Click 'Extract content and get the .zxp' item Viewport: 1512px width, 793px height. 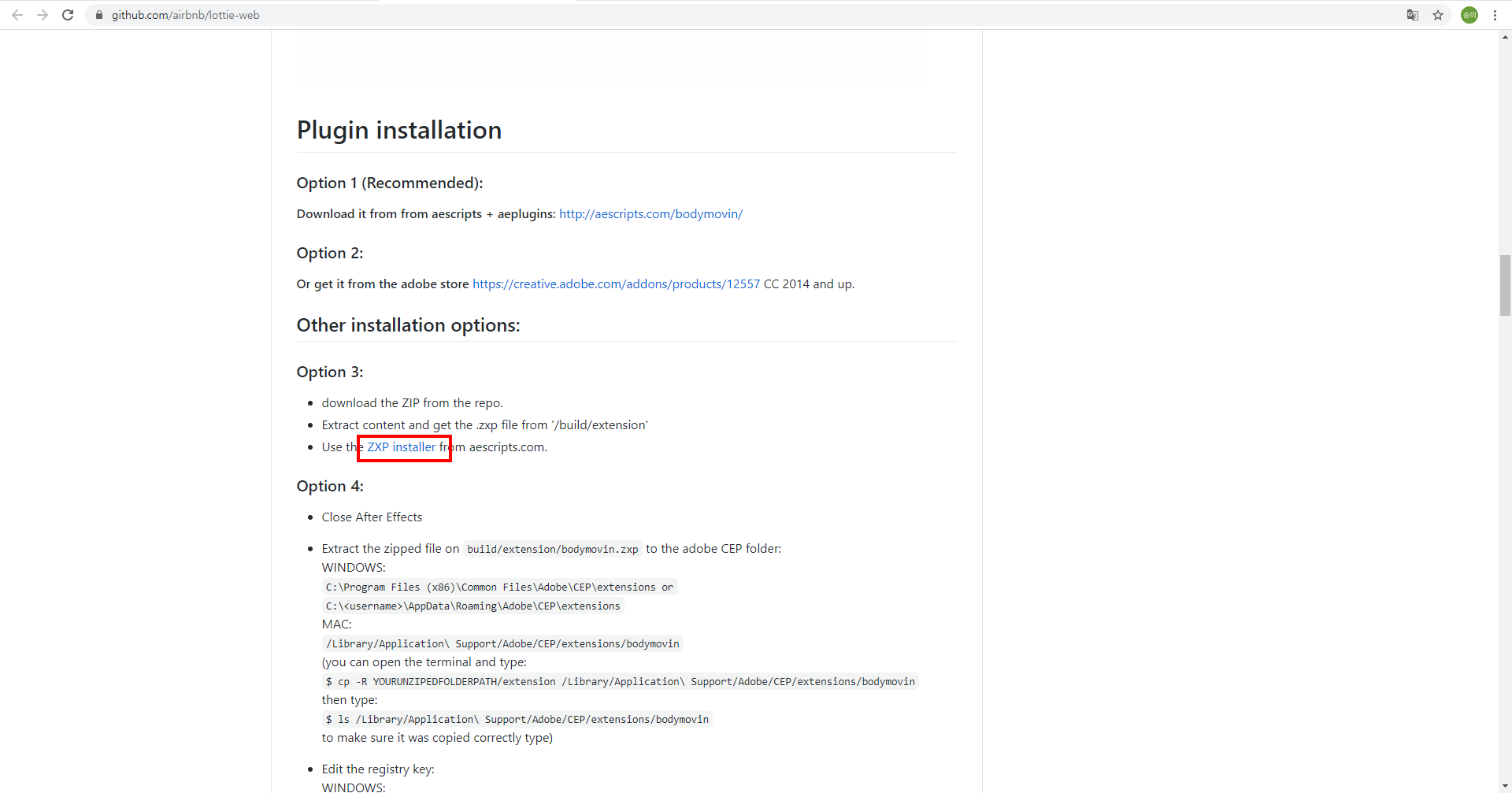(484, 424)
